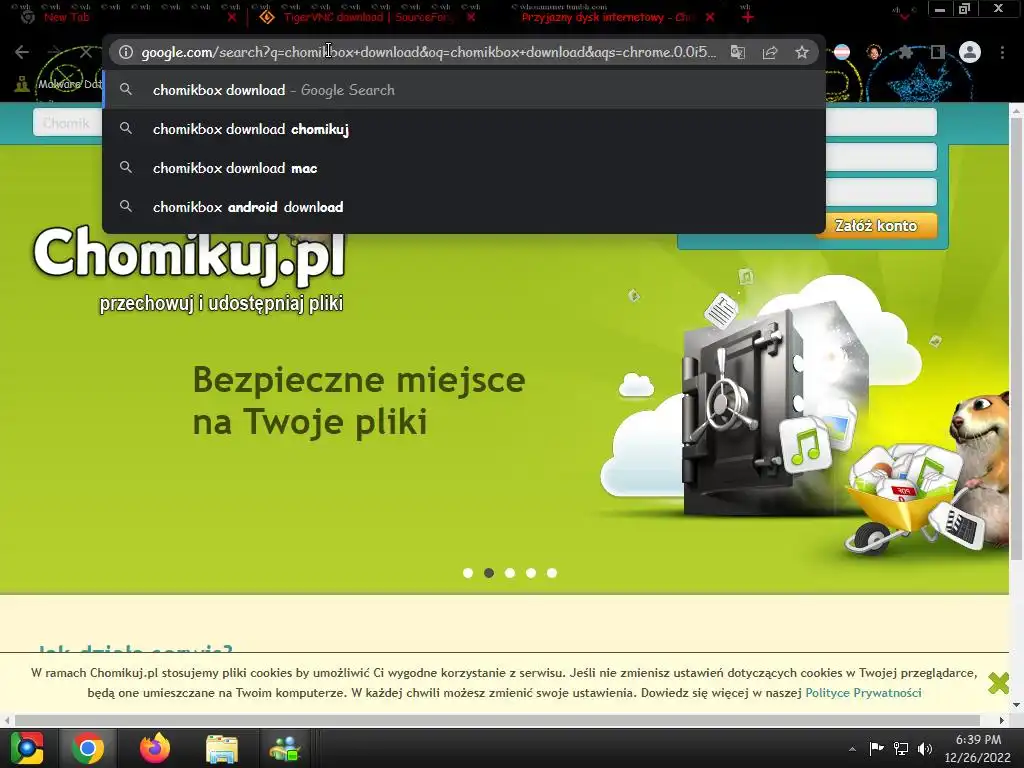Share this page via omnibox share icon
Image resolution: width=1024 pixels, height=768 pixels.
click(x=770, y=52)
